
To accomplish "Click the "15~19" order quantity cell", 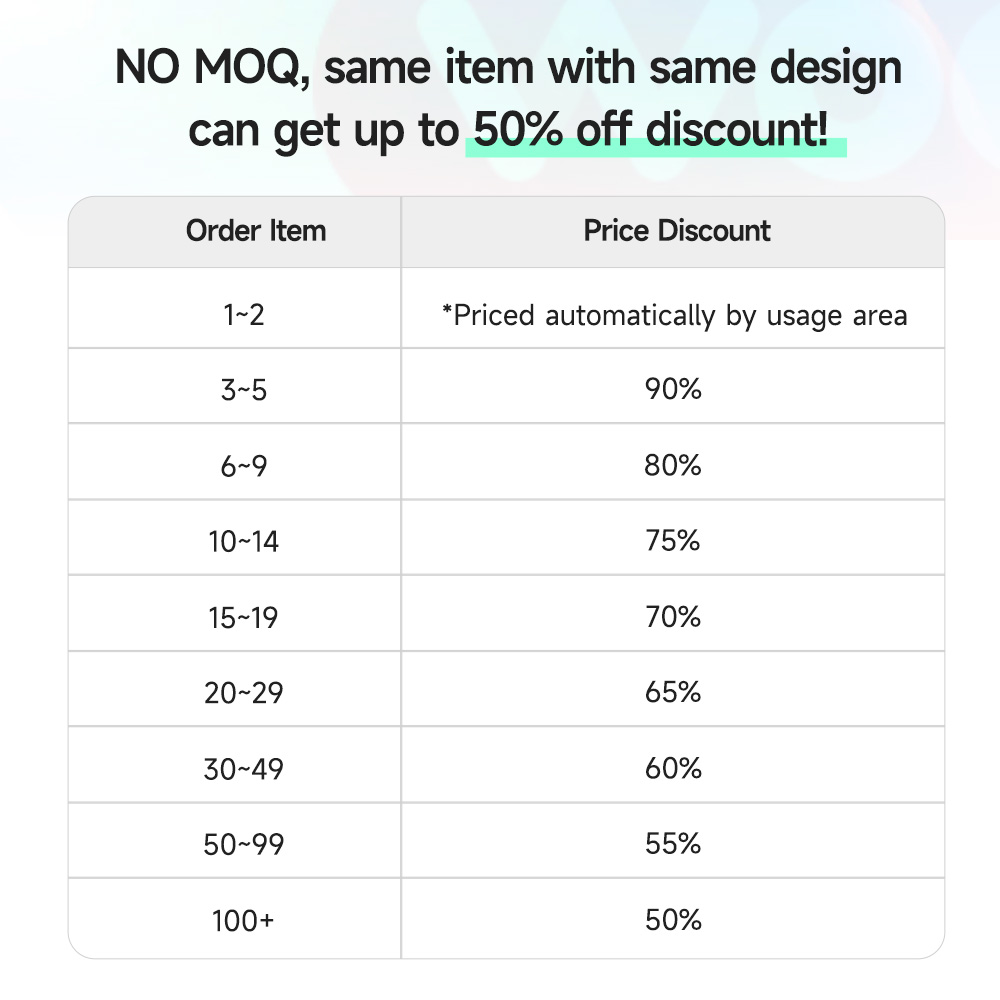I will pyautogui.click(x=243, y=618).
